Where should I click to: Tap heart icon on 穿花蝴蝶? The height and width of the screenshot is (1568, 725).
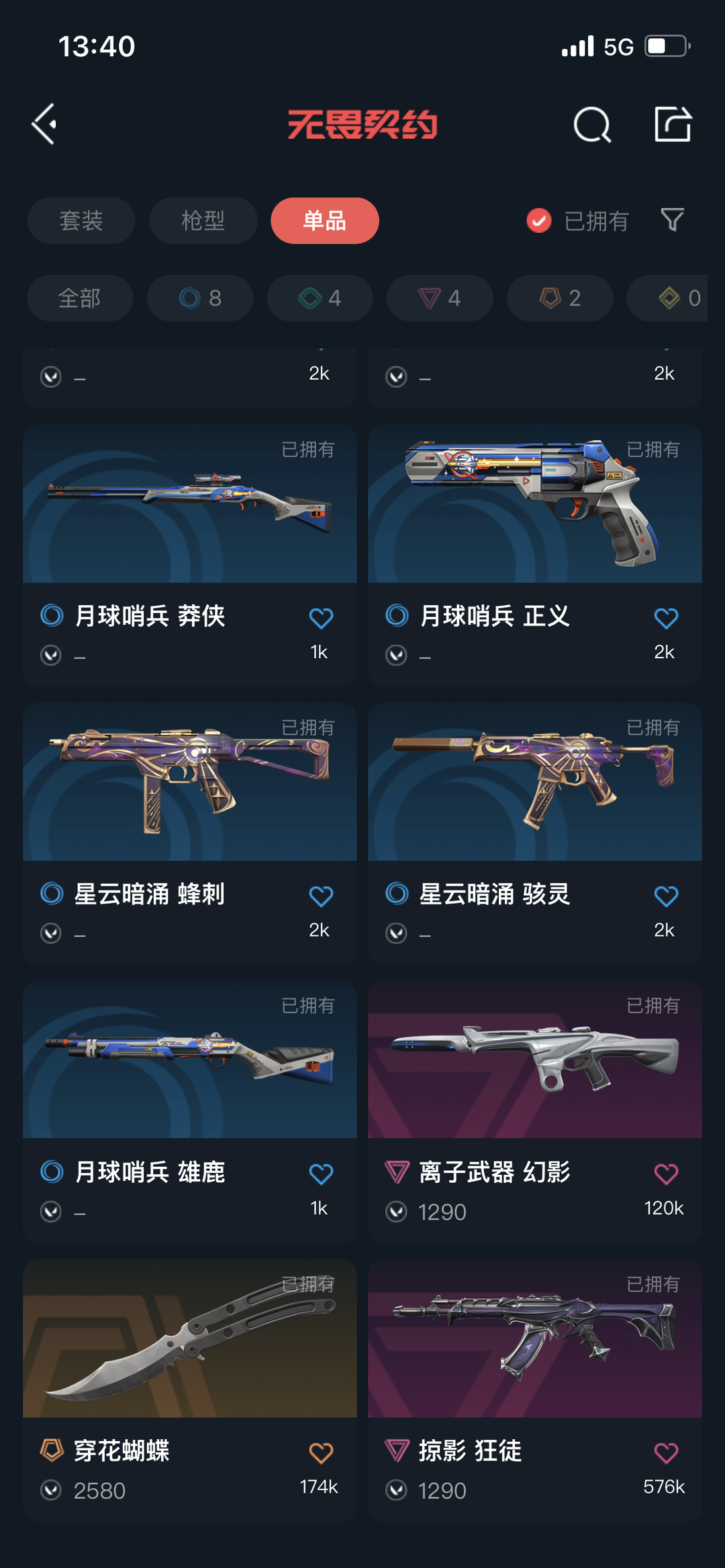321,1453
